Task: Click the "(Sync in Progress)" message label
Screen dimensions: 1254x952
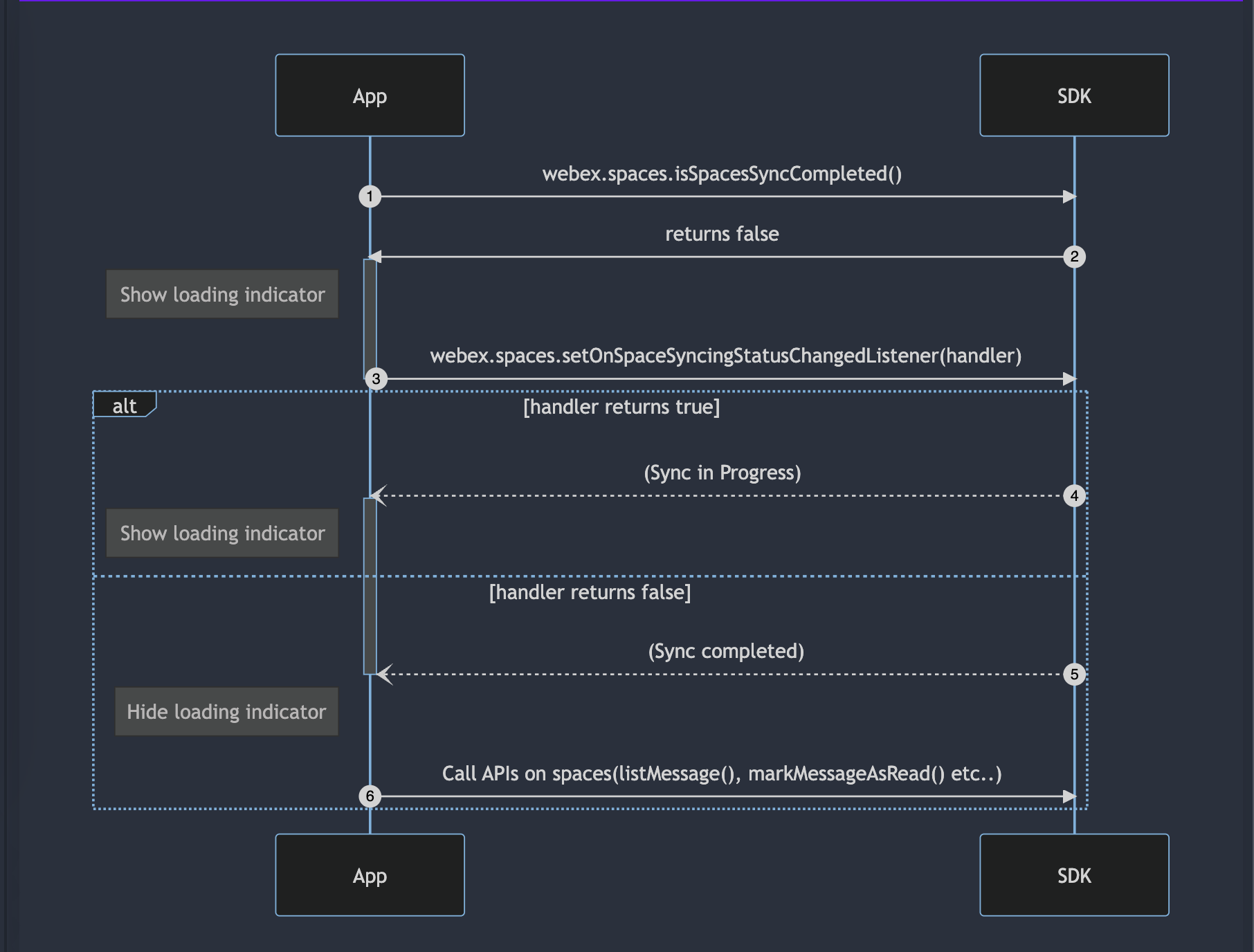Action: pyautogui.click(x=722, y=473)
